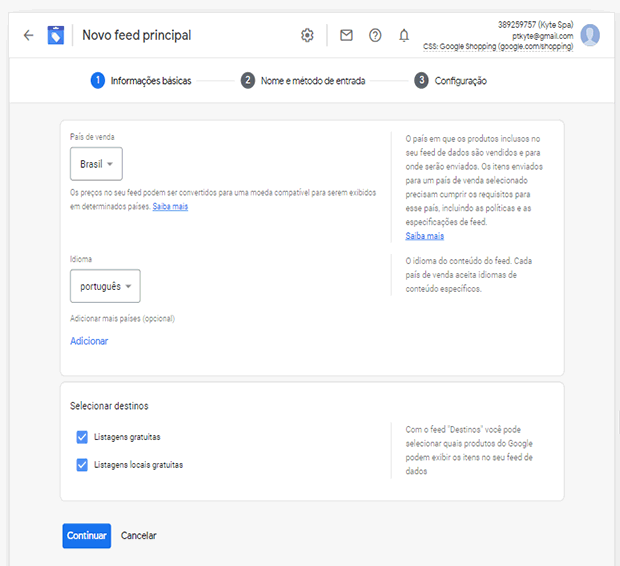The height and width of the screenshot is (566, 620).
Task: Uncheck the Listagens gratuitas checkbox
Action: tap(82, 437)
